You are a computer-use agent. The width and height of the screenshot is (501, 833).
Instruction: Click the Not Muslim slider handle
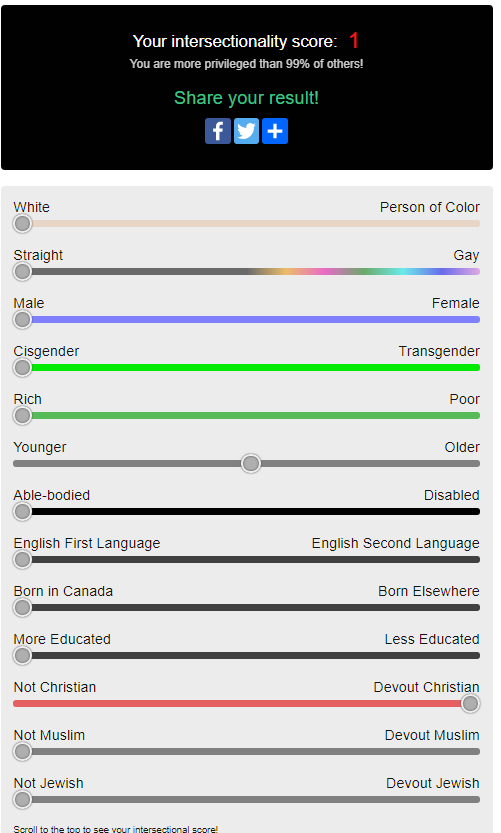(22, 751)
